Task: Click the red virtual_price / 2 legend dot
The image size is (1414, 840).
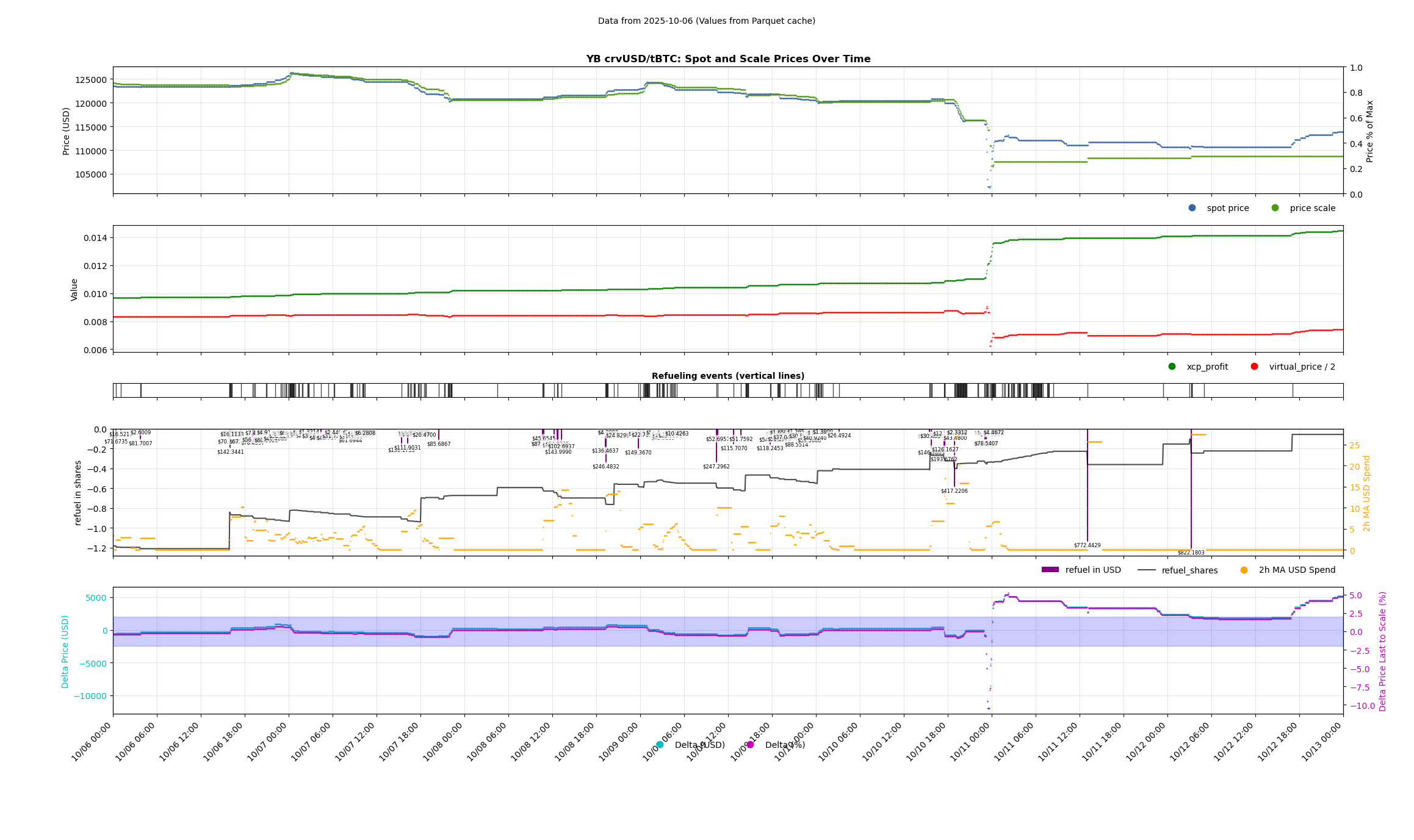Action: point(1254,367)
